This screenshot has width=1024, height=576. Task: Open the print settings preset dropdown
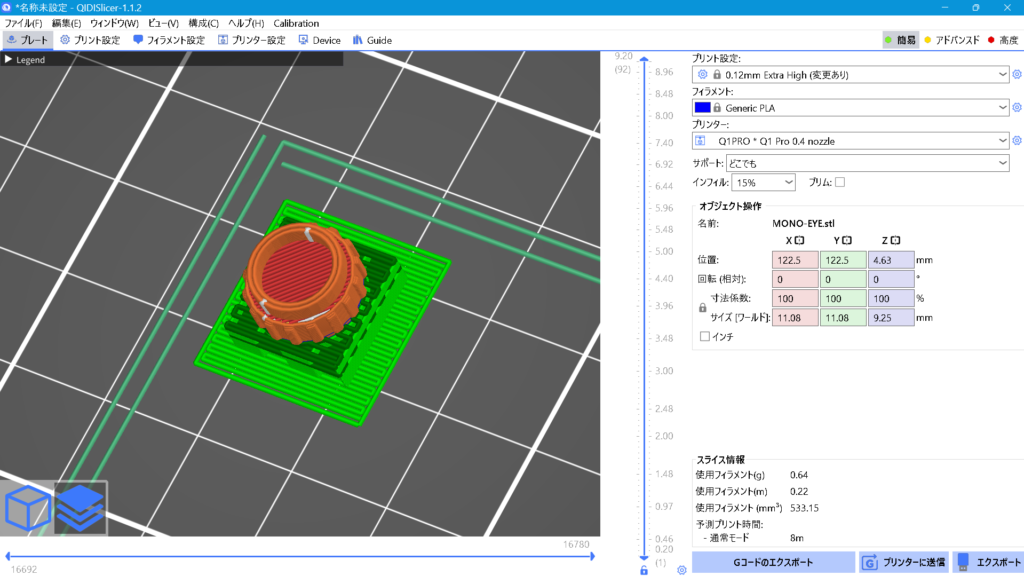point(850,74)
